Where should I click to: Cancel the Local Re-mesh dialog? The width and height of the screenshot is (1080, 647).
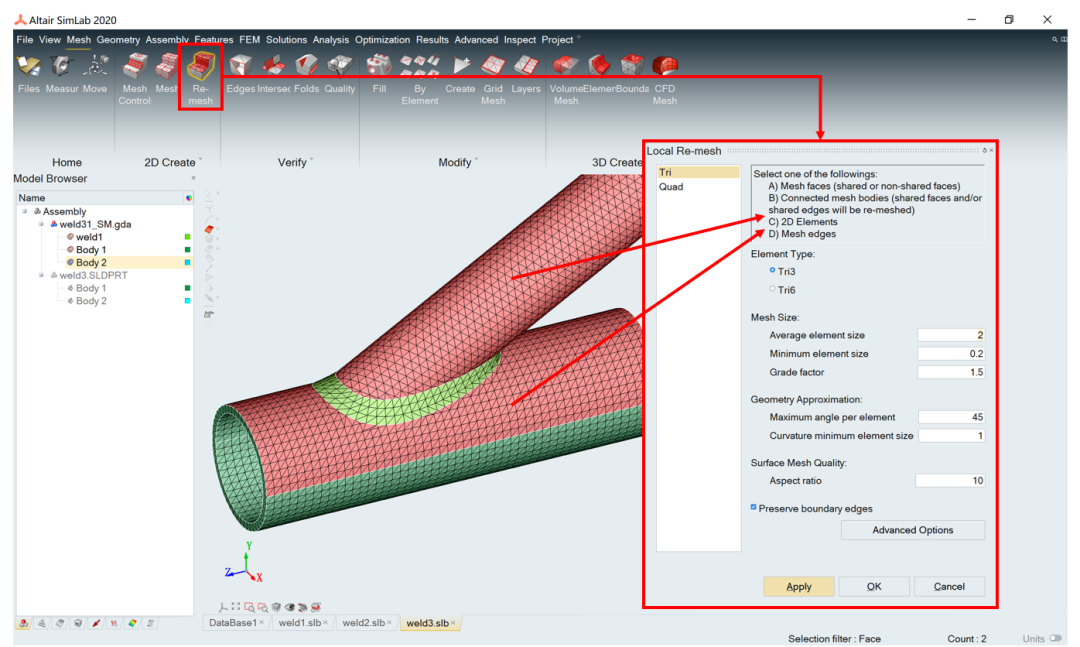point(949,586)
